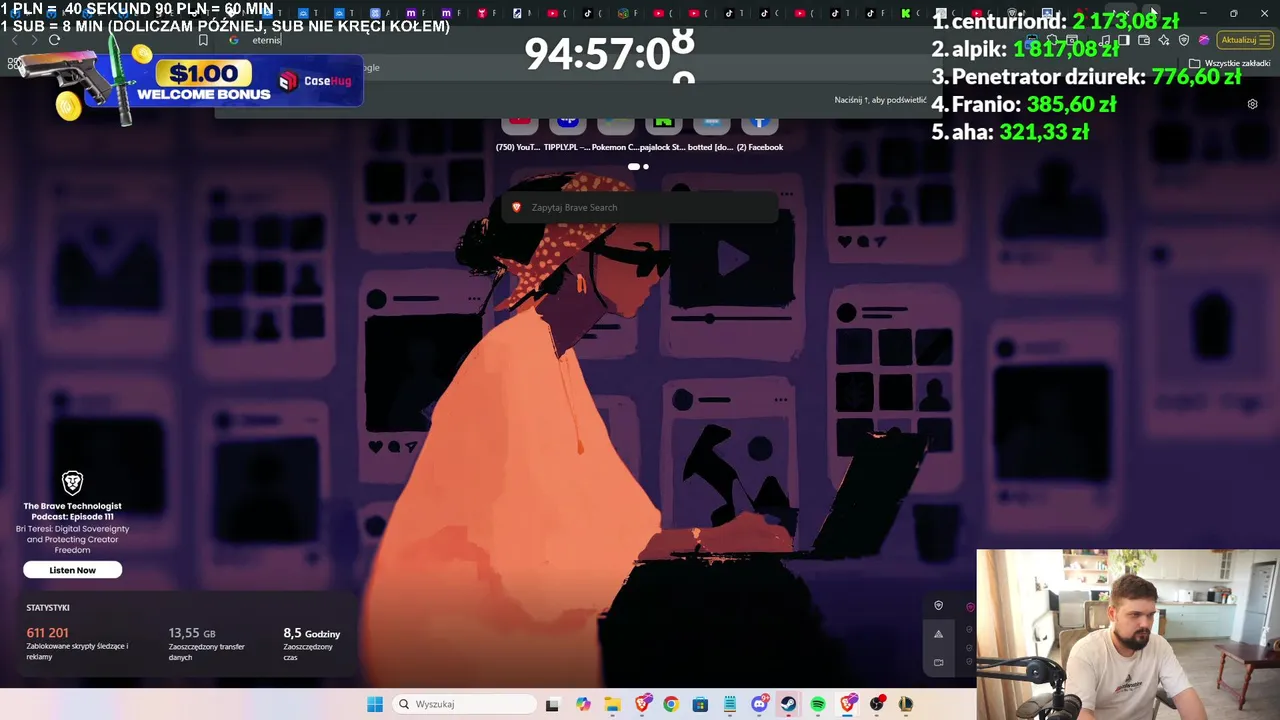Click the Aktualizuj update button

(x=1244, y=40)
